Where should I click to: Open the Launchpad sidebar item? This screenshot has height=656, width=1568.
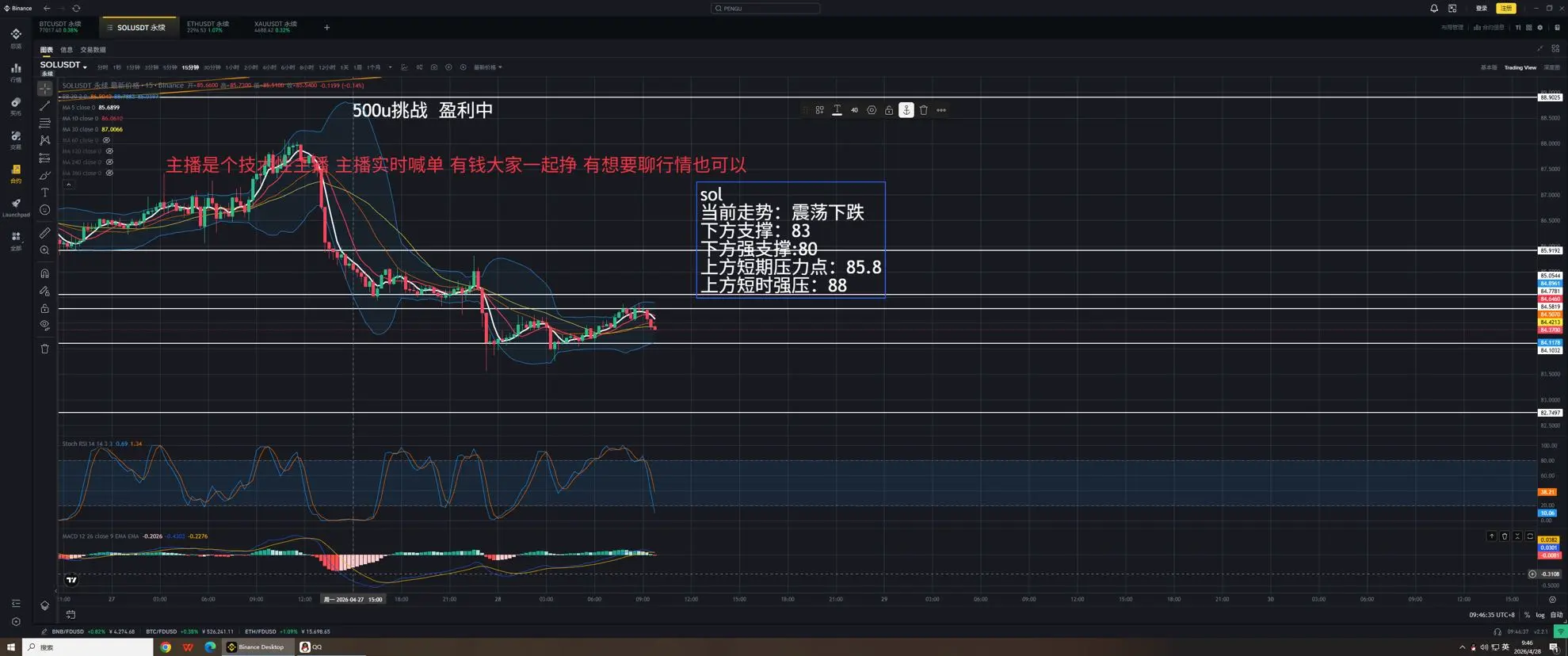tap(16, 207)
